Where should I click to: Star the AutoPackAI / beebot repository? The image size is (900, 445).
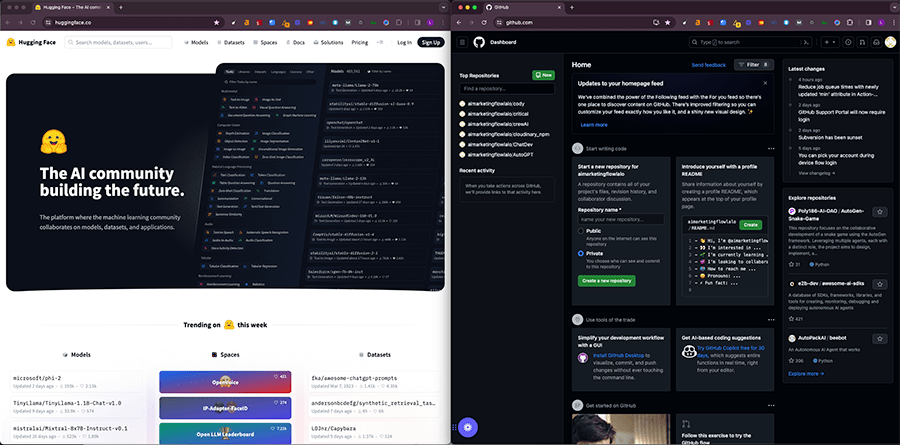[879, 339]
